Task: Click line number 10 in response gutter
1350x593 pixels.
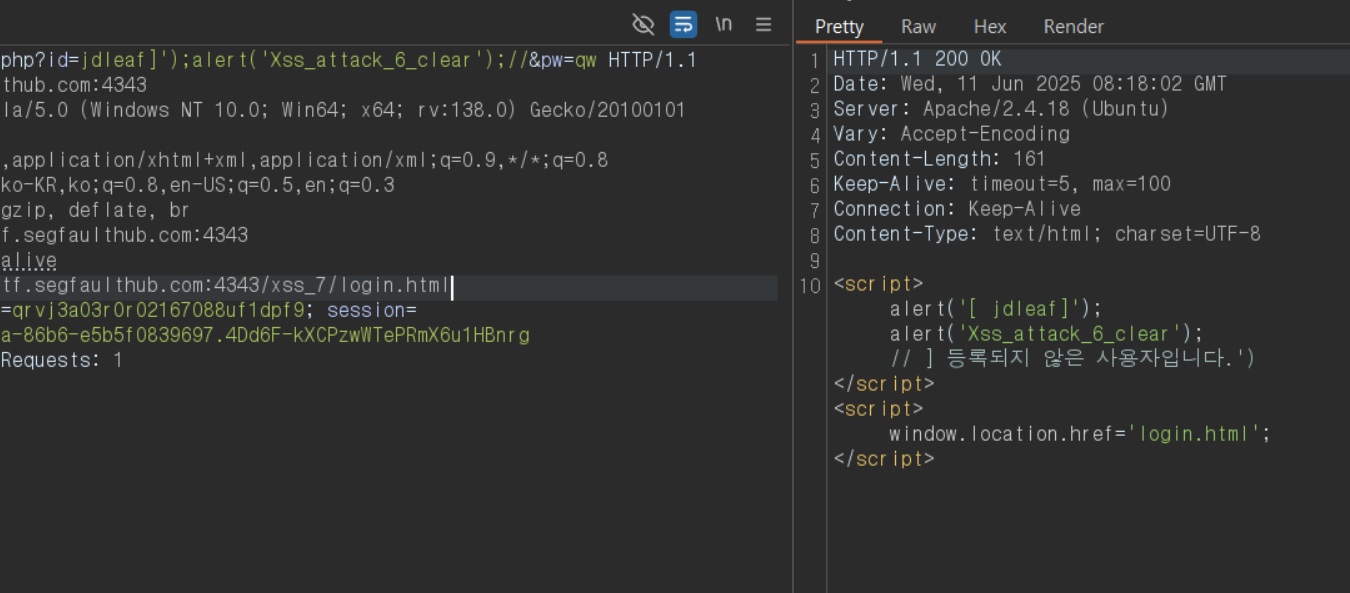Action: (x=811, y=285)
